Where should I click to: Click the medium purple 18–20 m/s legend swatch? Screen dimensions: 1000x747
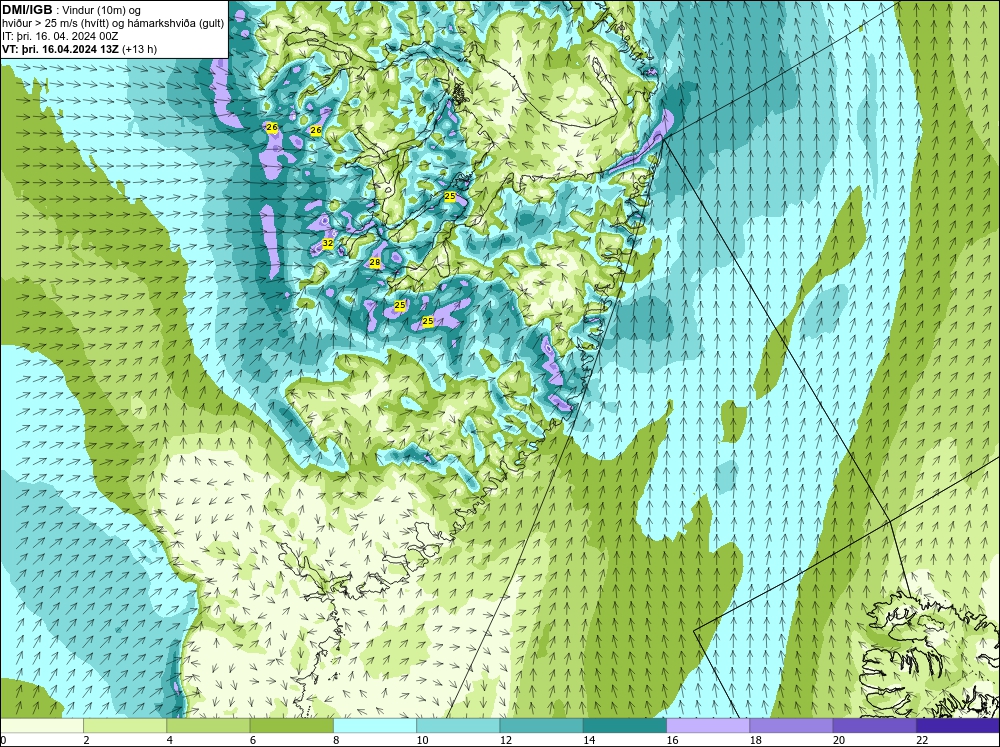click(791, 726)
